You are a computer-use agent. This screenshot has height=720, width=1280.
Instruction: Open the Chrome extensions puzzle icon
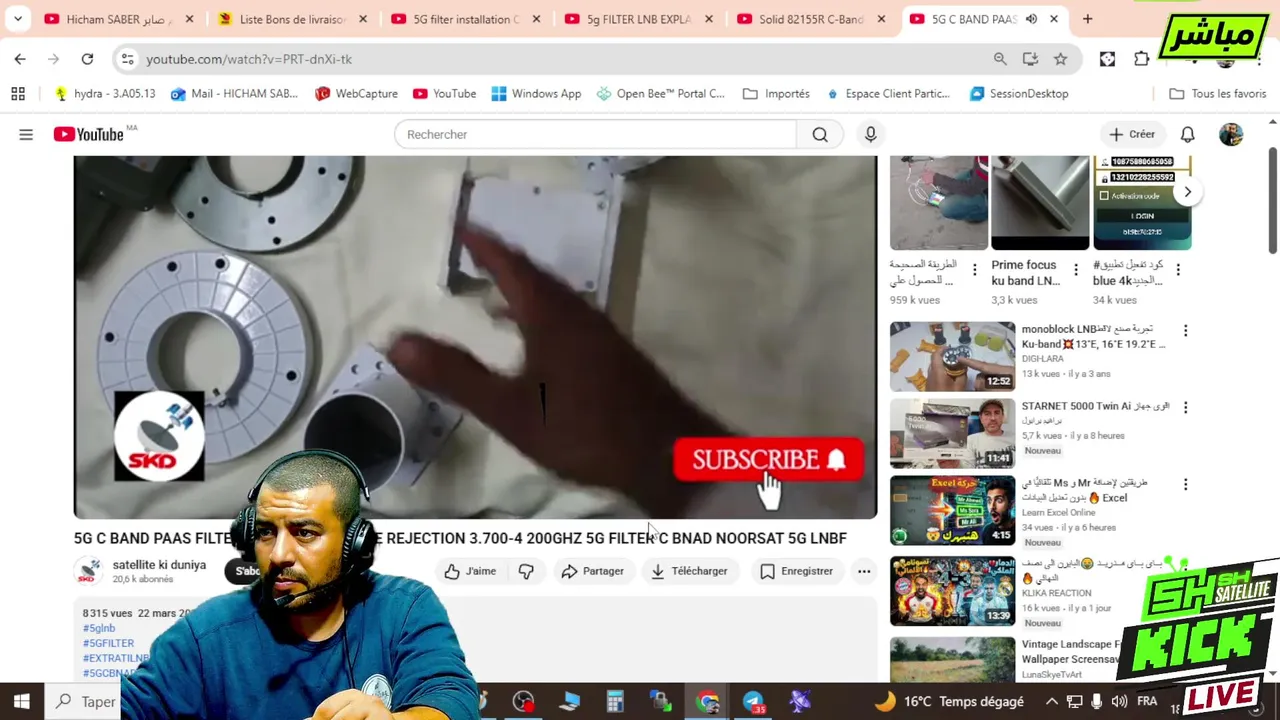[x=1141, y=59]
